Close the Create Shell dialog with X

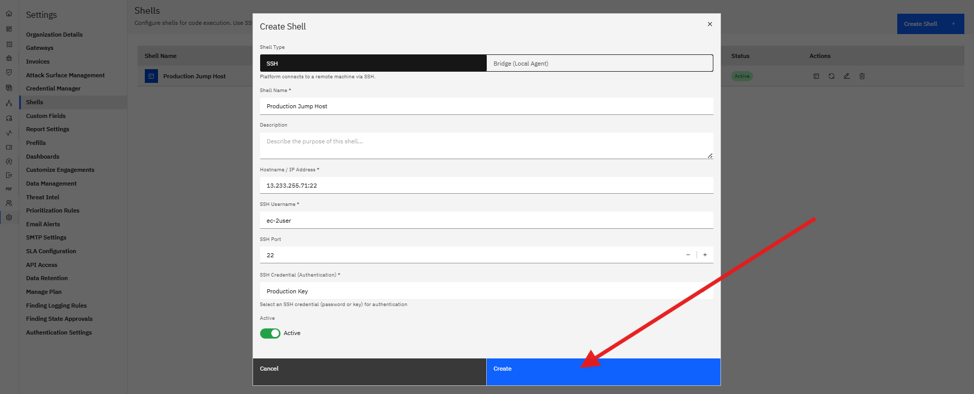coord(710,24)
